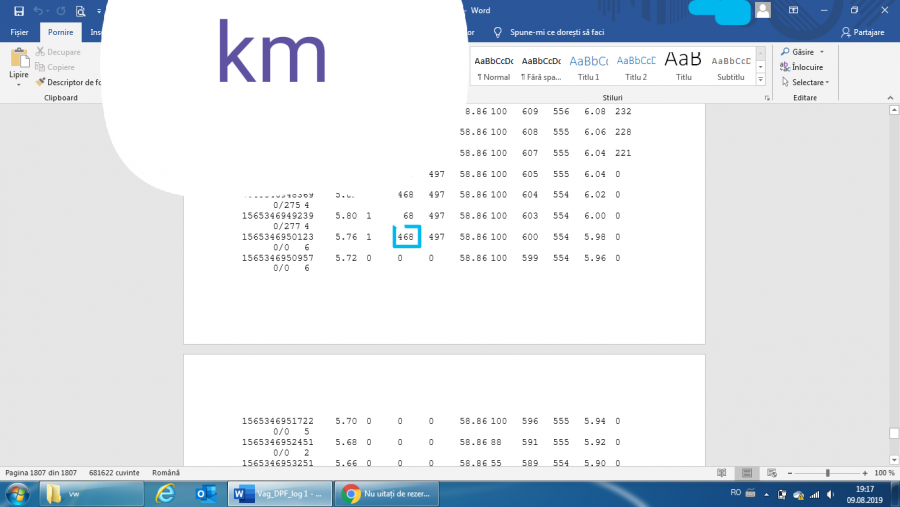Open the user account avatar icon
900x507 pixels.
tap(763, 10)
